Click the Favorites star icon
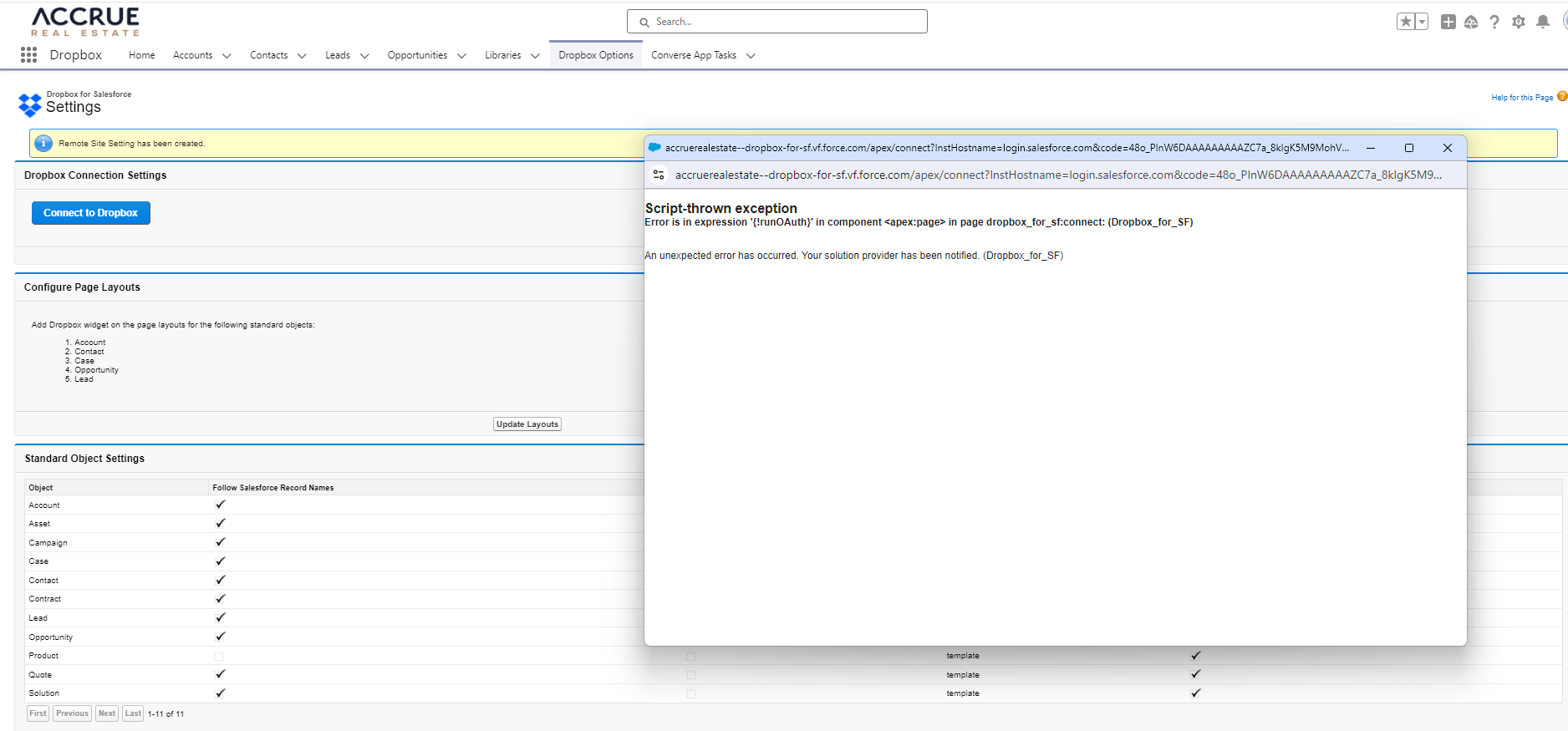1568x731 pixels. [x=1406, y=22]
